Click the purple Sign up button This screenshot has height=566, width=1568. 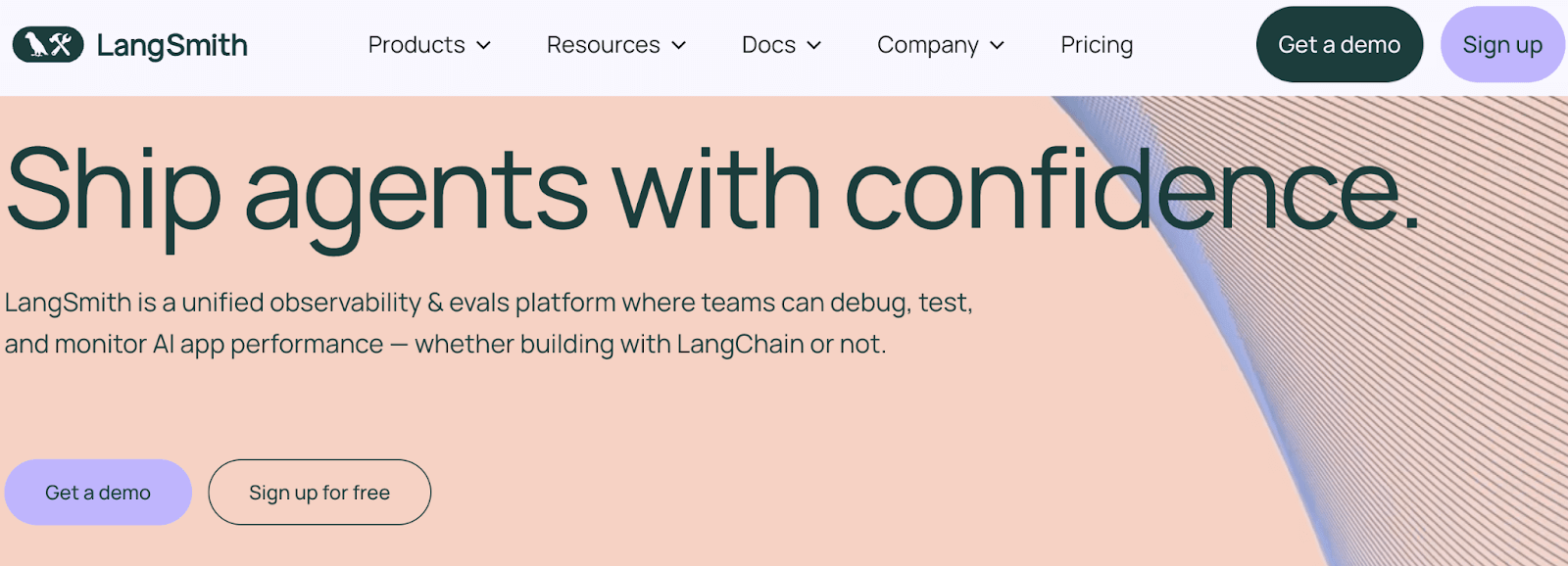coord(1501,45)
